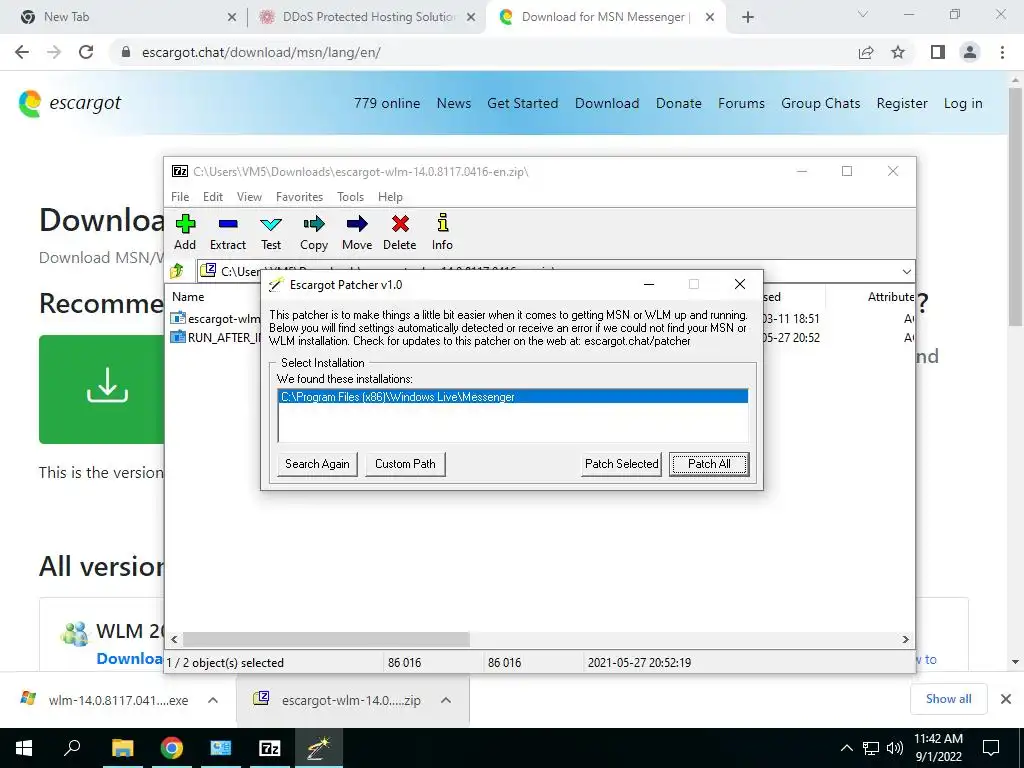Click Search Again button

coord(317,464)
